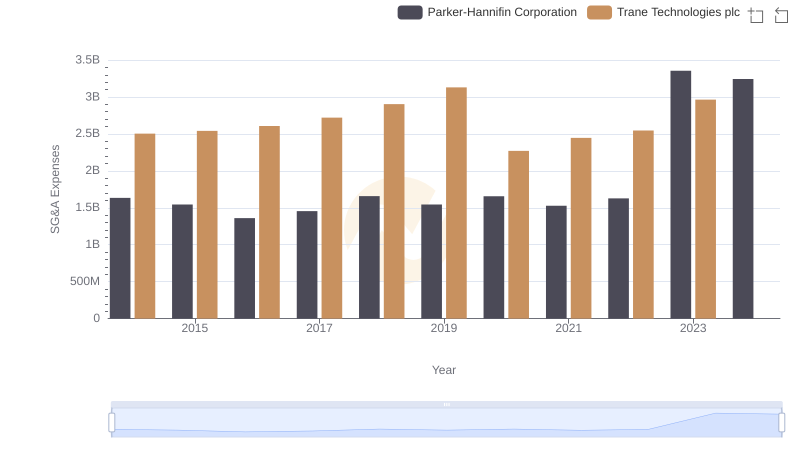
Task: Select Parker-Hannifin's dark bar for 2022
Action: click(x=618, y=259)
